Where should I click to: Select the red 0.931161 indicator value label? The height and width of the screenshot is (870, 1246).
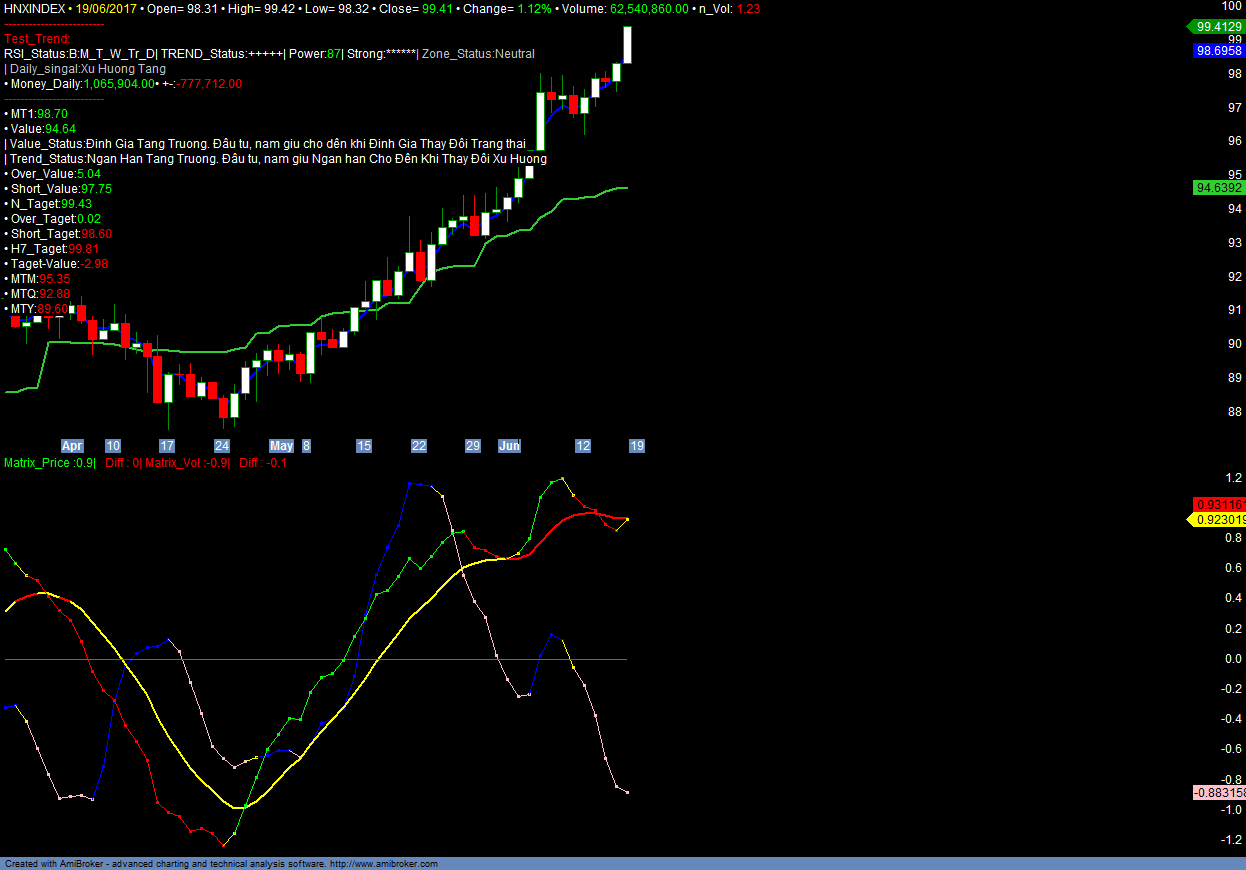point(1218,506)
